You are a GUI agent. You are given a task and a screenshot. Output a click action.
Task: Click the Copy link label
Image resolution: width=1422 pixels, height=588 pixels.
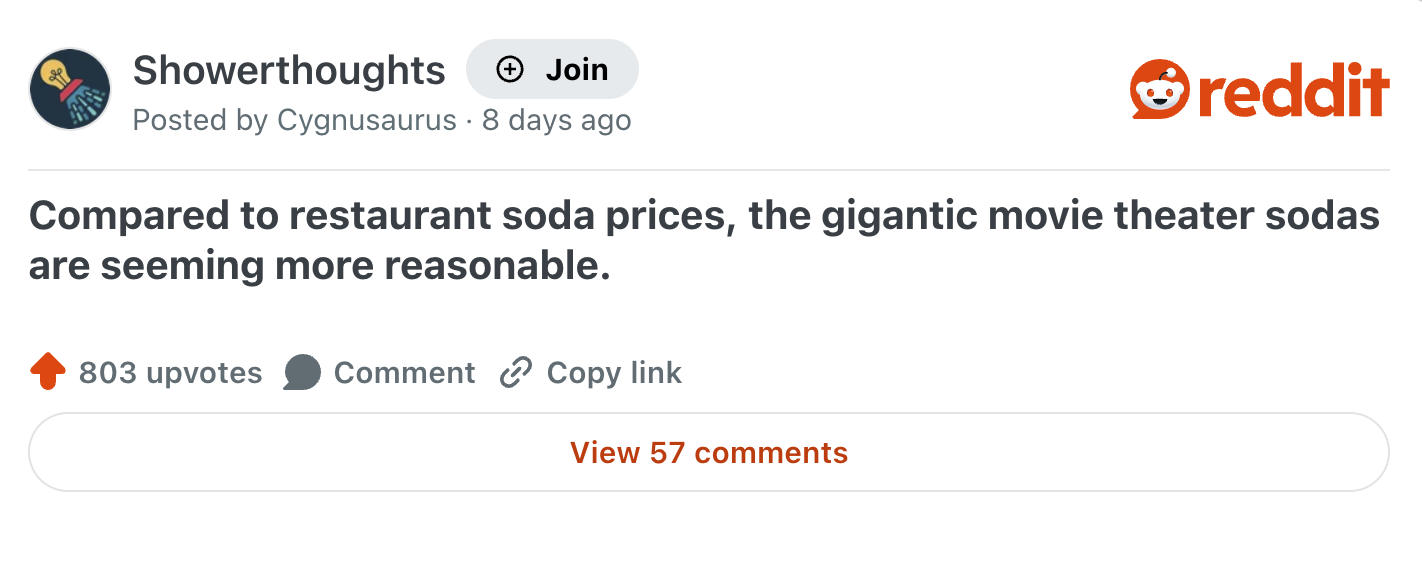pos(612,371)
